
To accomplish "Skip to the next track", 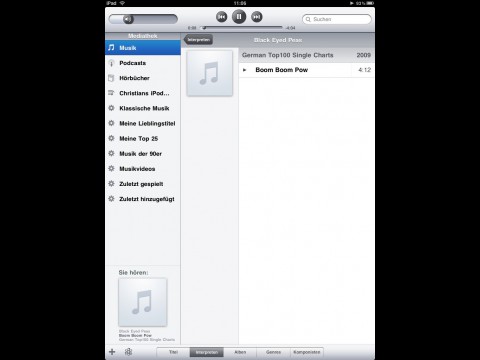I will (x=257, y=17).
